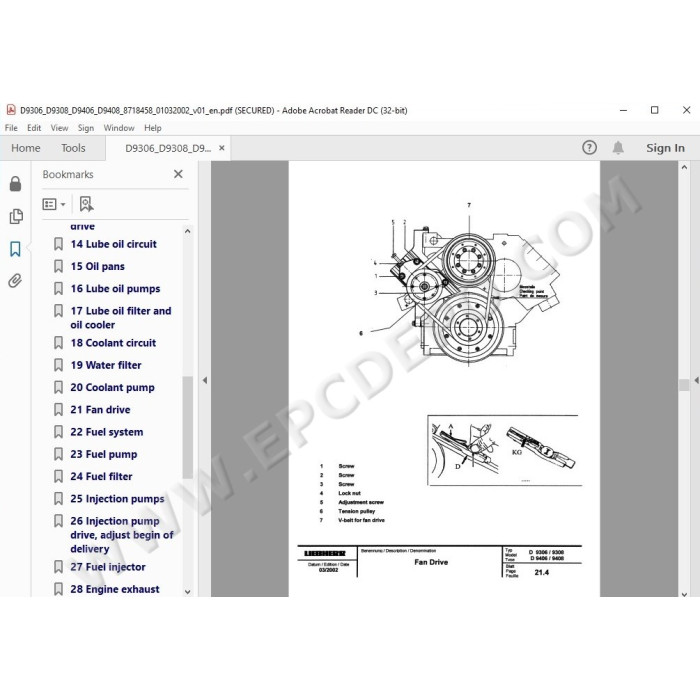The width and height of the screenshot is (700, 700).
Task: Click bookmark icon beside 28 Engine exhaust
Action: (x=58, y=589)
